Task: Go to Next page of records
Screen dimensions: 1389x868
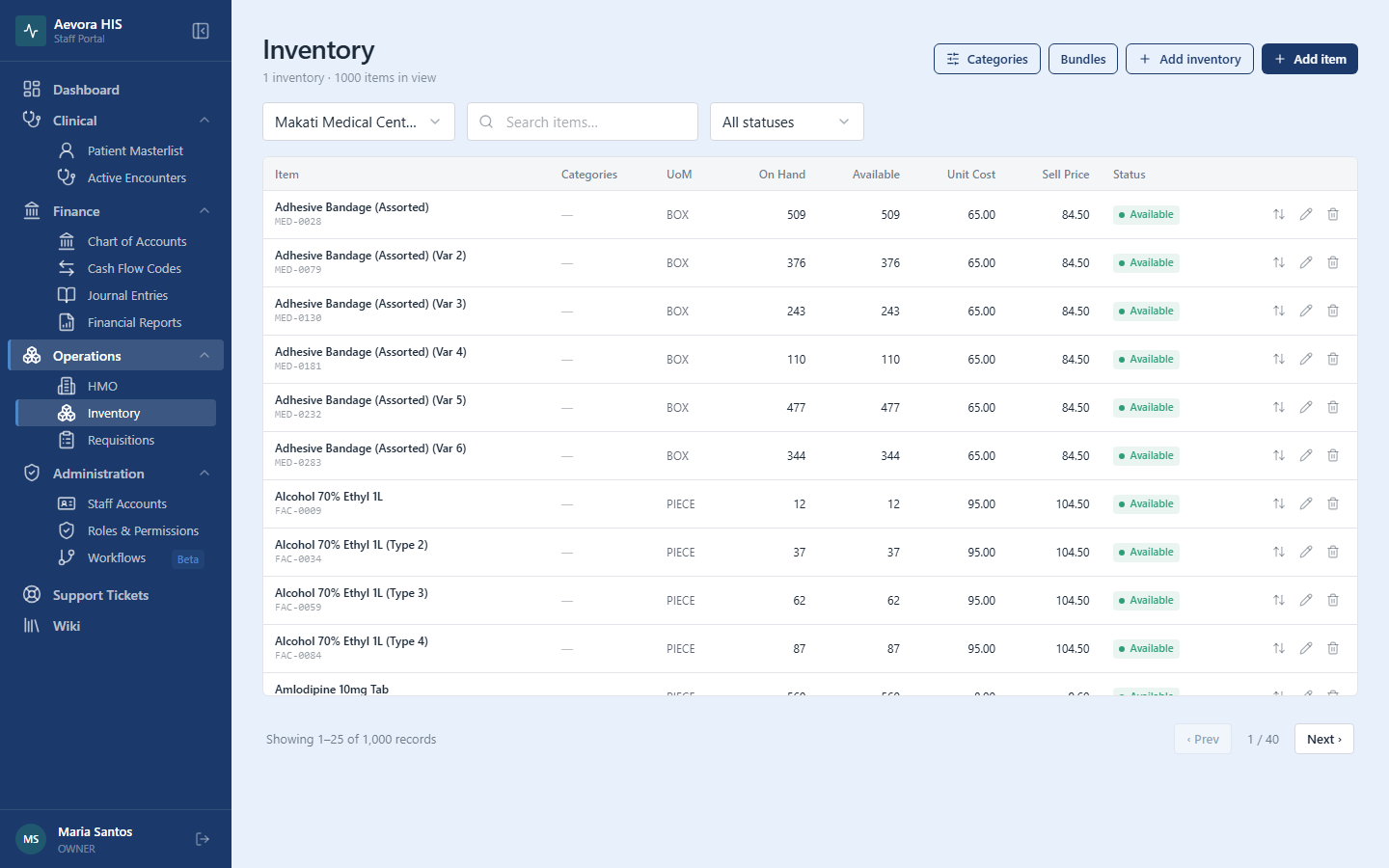Action: tap(1324, 739)
